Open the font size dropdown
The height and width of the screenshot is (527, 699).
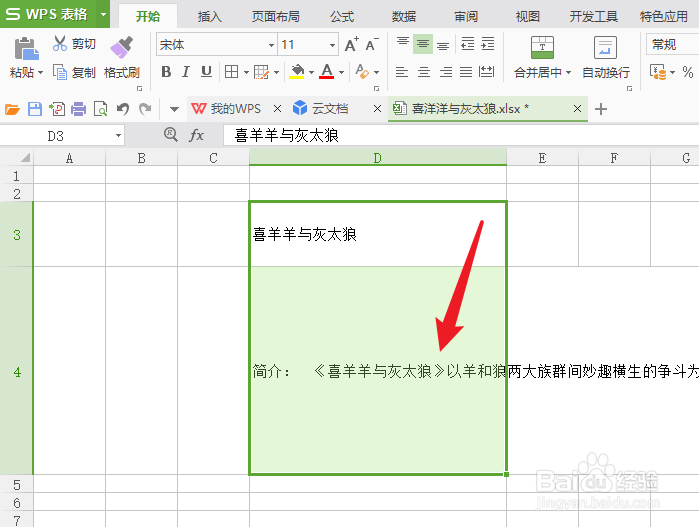click(x=332, y=45)
